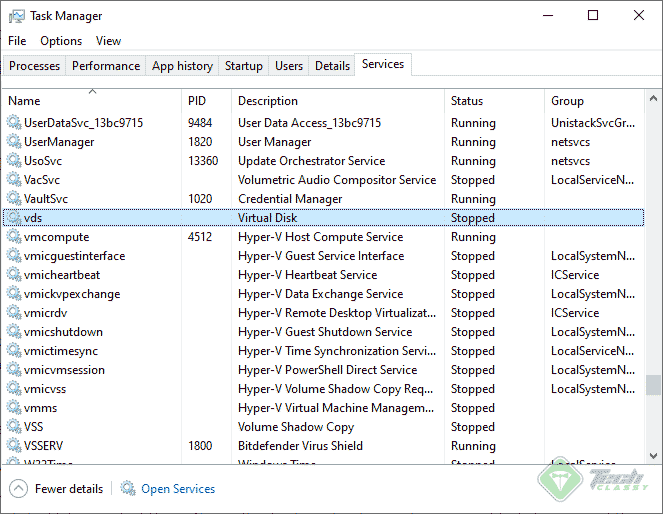Image resolution: width=663 pixels, height=514 pixels.
Task: Click the Open Services gear icon
Action: tap(128, 488)
